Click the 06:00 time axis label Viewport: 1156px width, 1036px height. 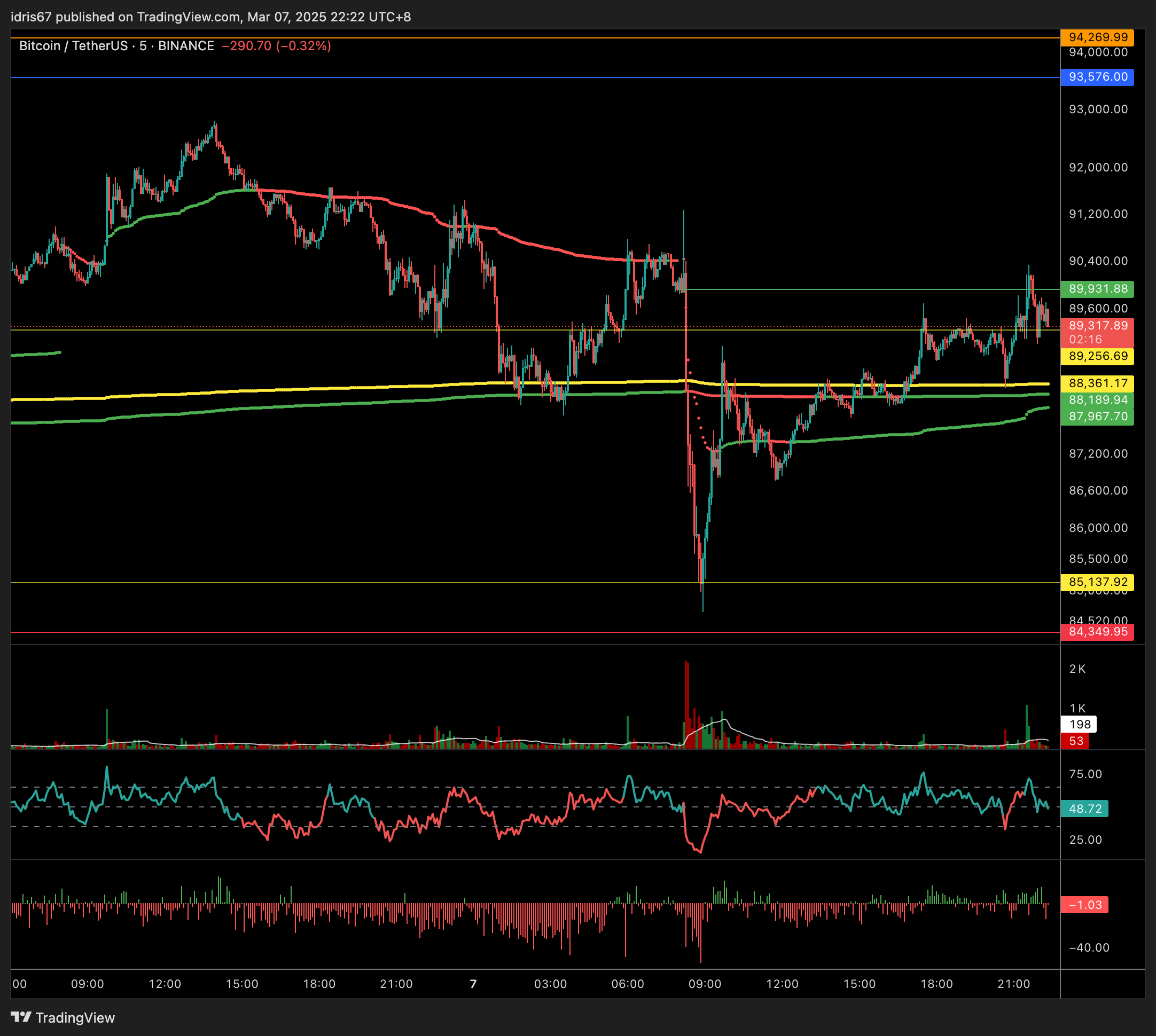628,984
